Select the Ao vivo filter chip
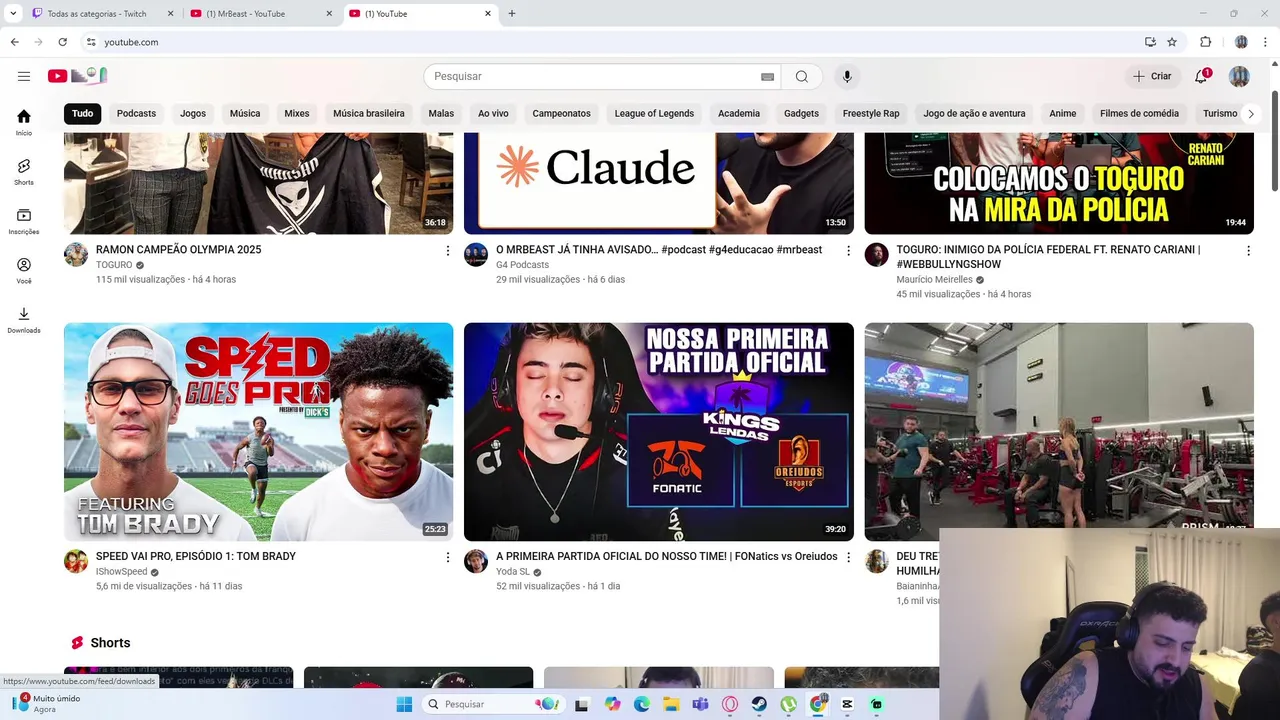Image resolution: width=1280 pixels, height=720 pixels. click(x=493, y=113)
